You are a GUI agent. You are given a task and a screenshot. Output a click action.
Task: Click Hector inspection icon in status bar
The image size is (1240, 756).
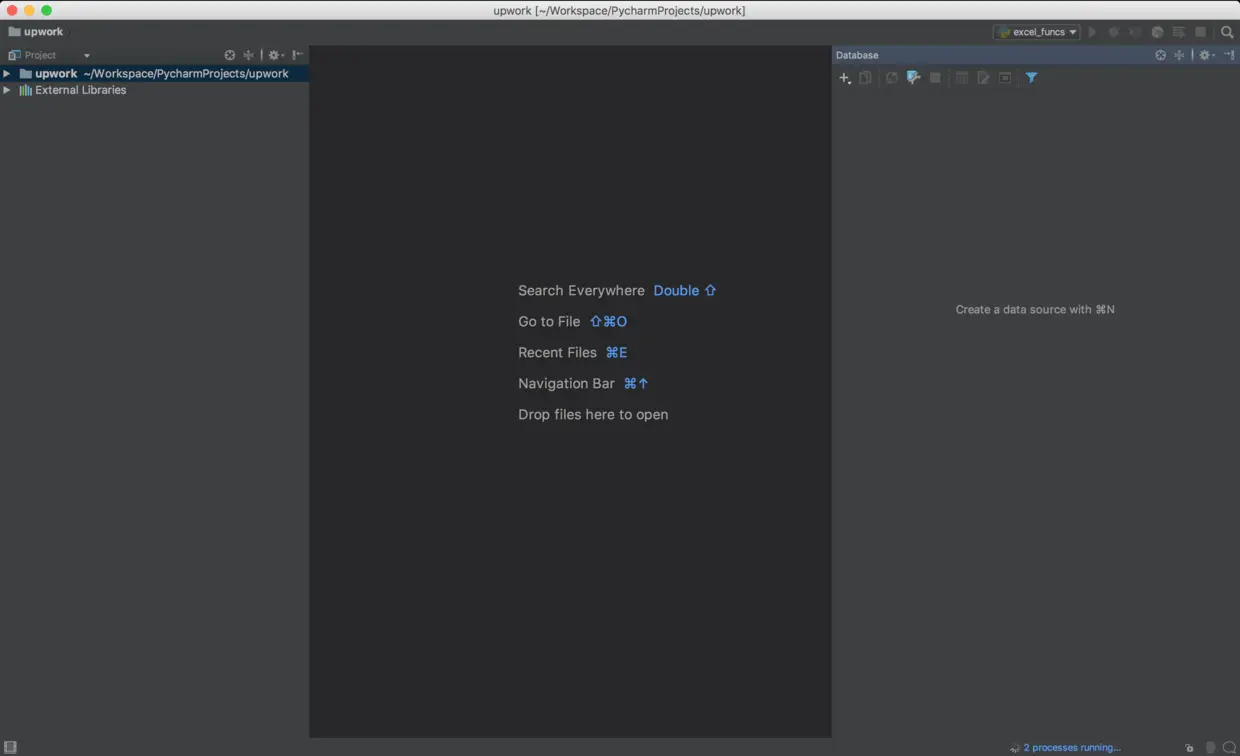(1210, 748)
